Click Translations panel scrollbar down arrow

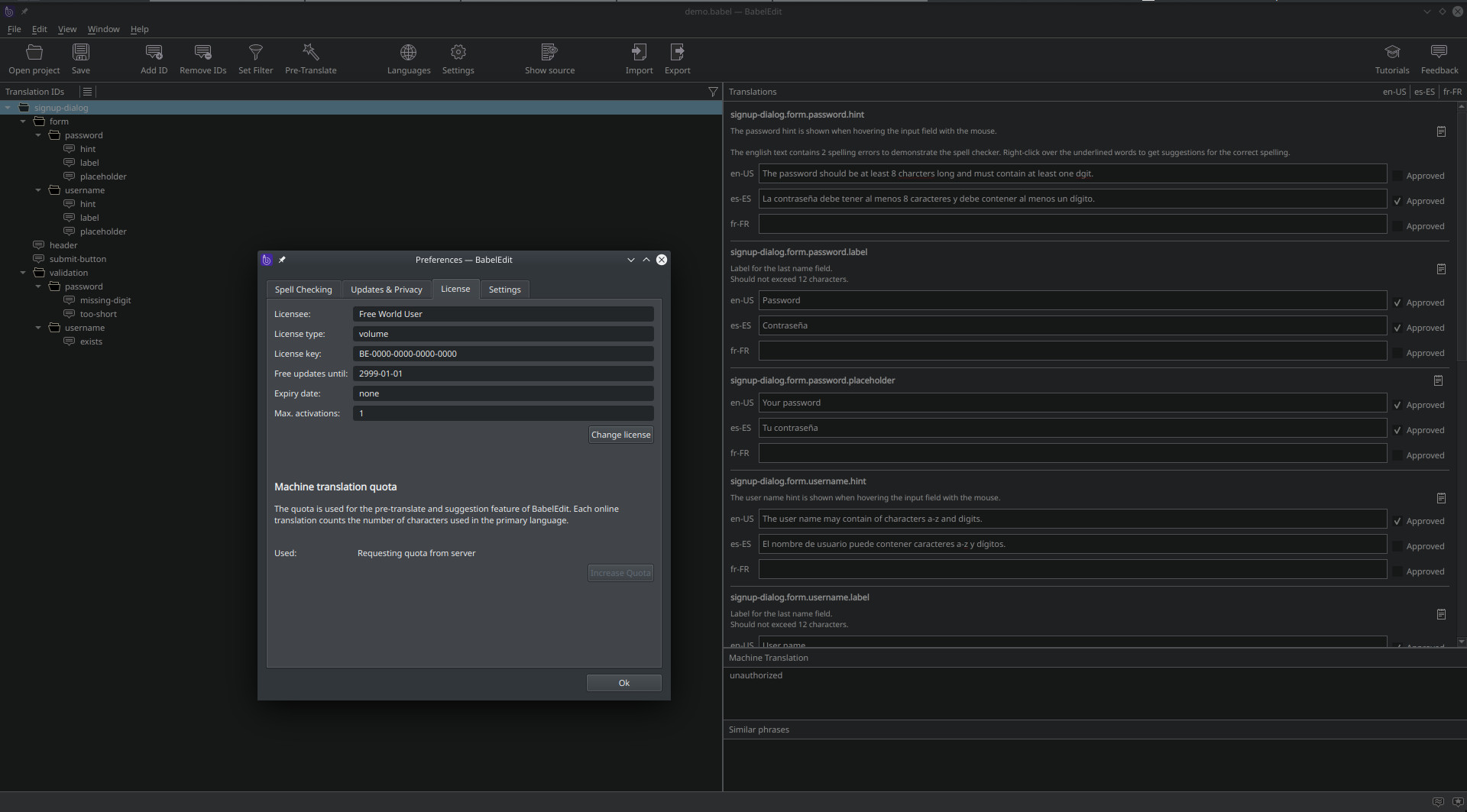tap(1461, 642)
